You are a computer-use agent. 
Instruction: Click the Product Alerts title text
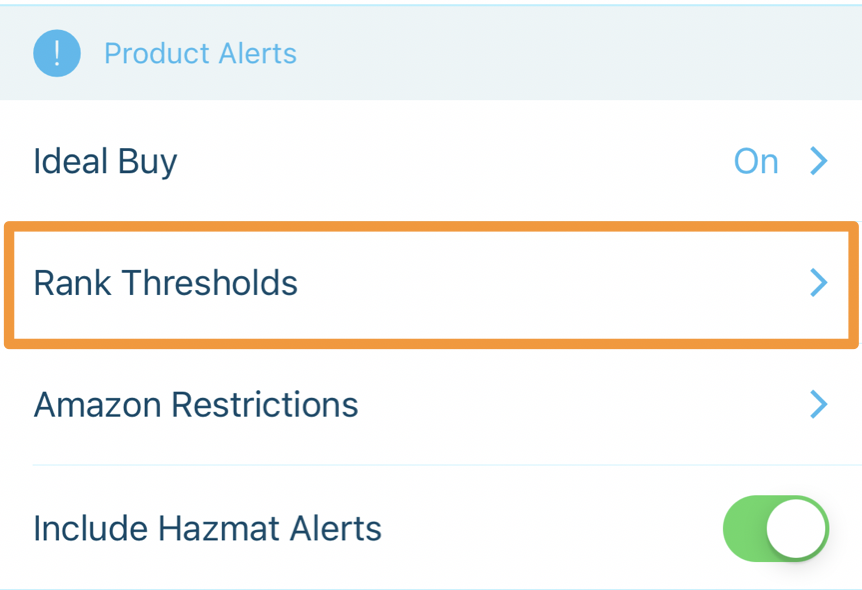point(200,53)
